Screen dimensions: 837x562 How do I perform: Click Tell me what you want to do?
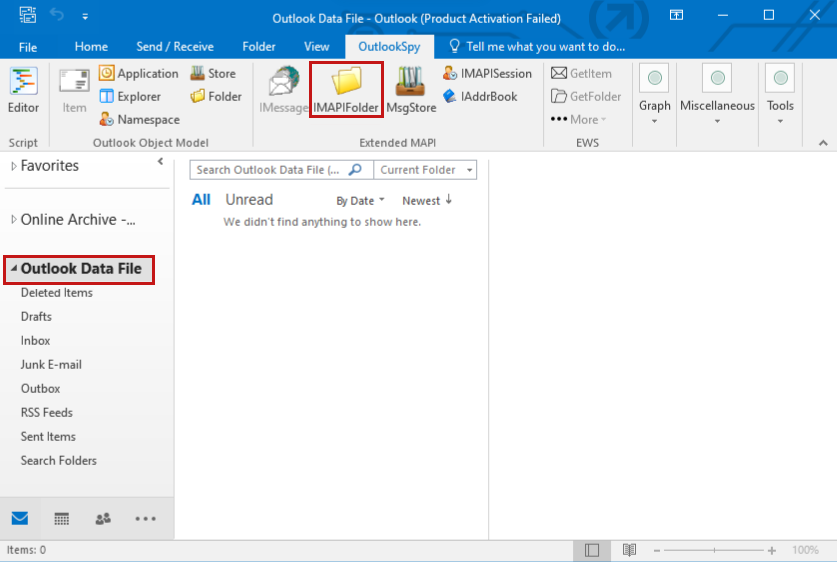coord(538,47)
